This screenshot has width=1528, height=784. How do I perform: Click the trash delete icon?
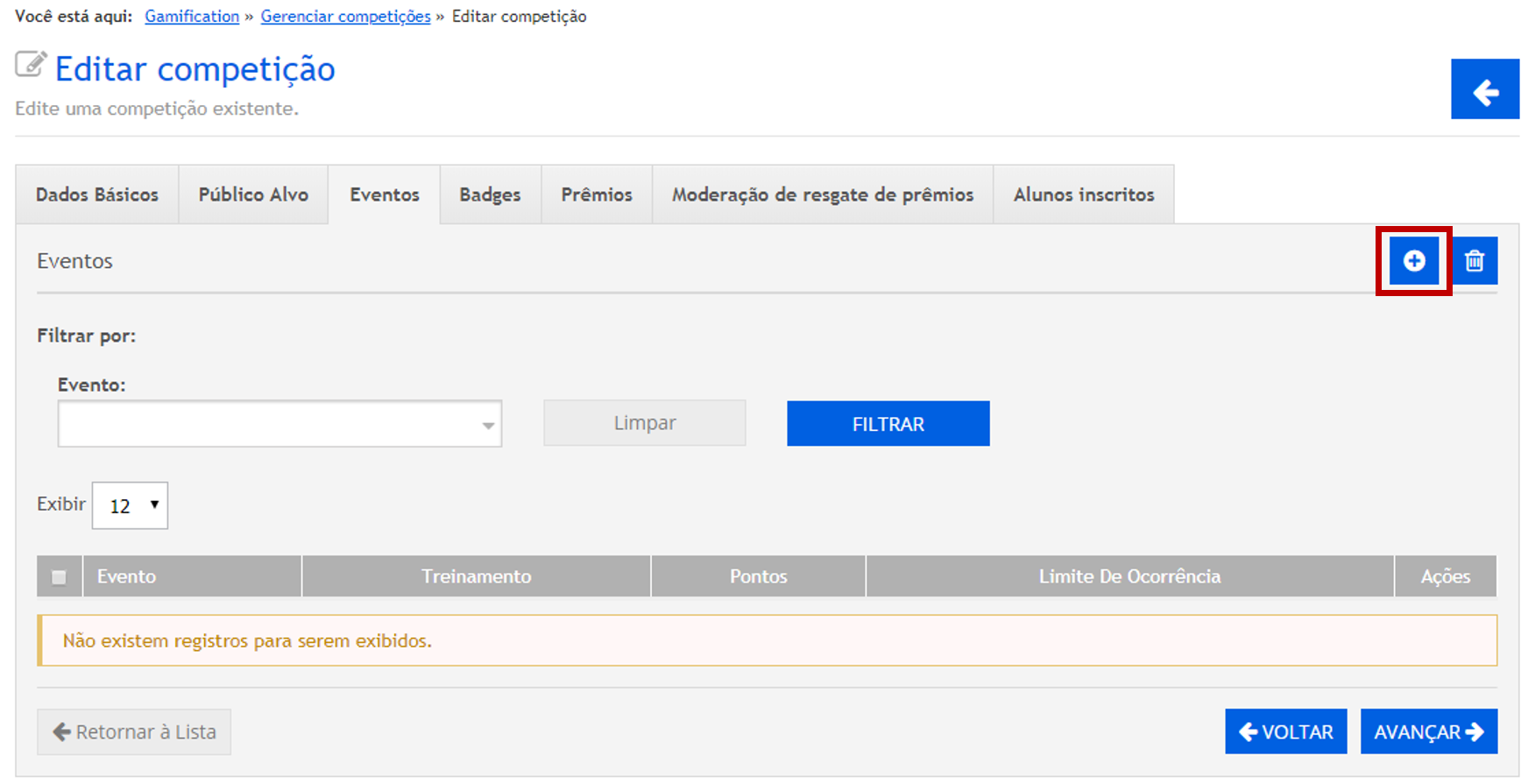click(x=1475, y=261)
